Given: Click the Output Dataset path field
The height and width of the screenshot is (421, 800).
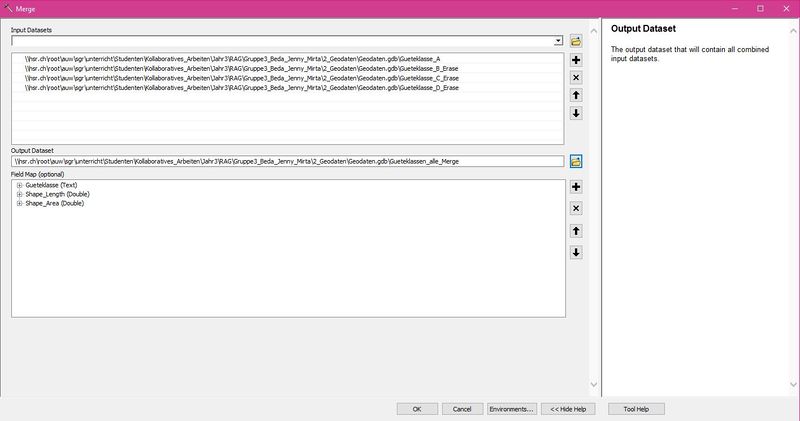Looking at the screenshot, I should [x=285, y=161].
